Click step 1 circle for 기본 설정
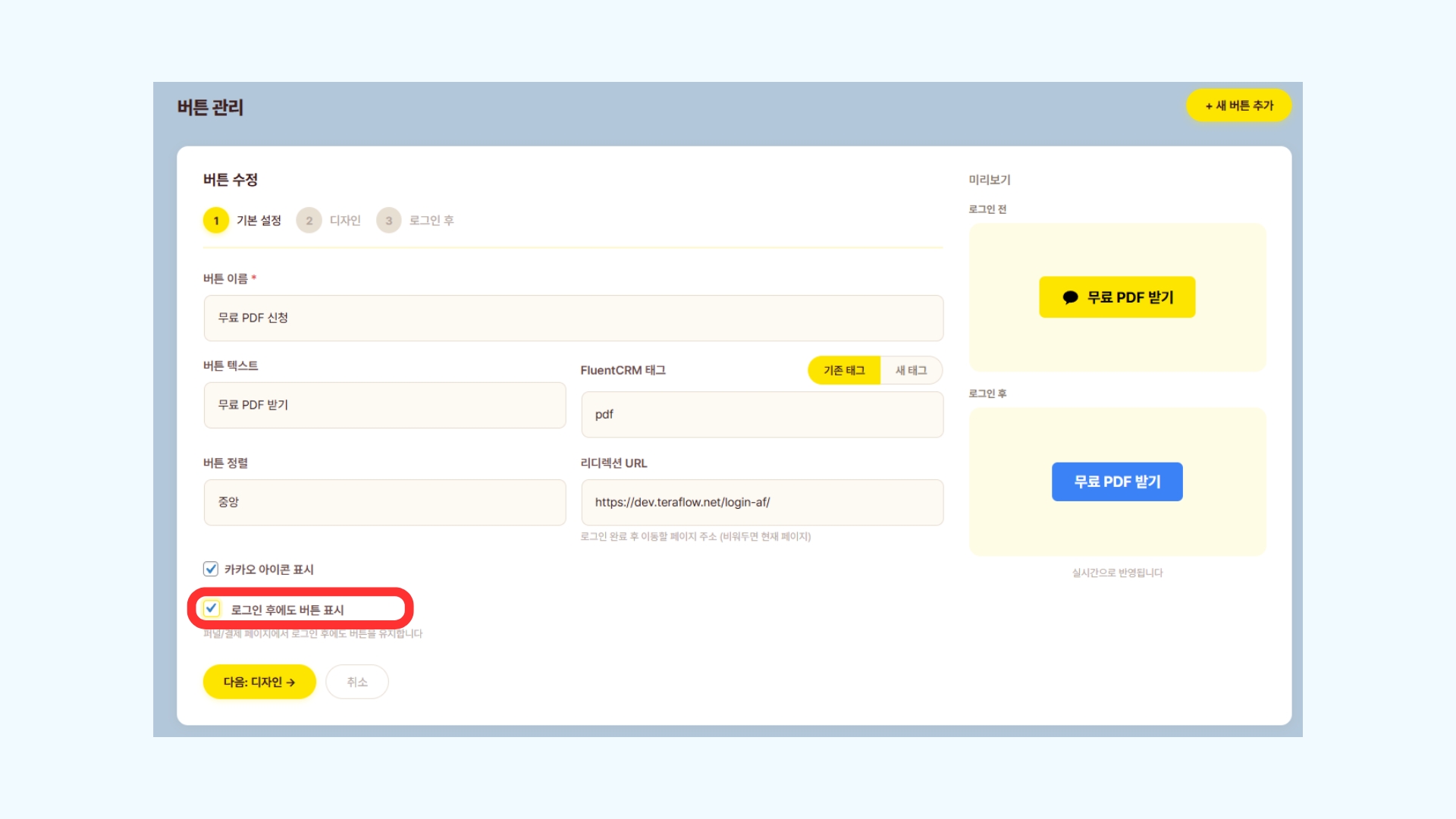The width and height of the screenshot is (1456, 819). coord(216,221)
